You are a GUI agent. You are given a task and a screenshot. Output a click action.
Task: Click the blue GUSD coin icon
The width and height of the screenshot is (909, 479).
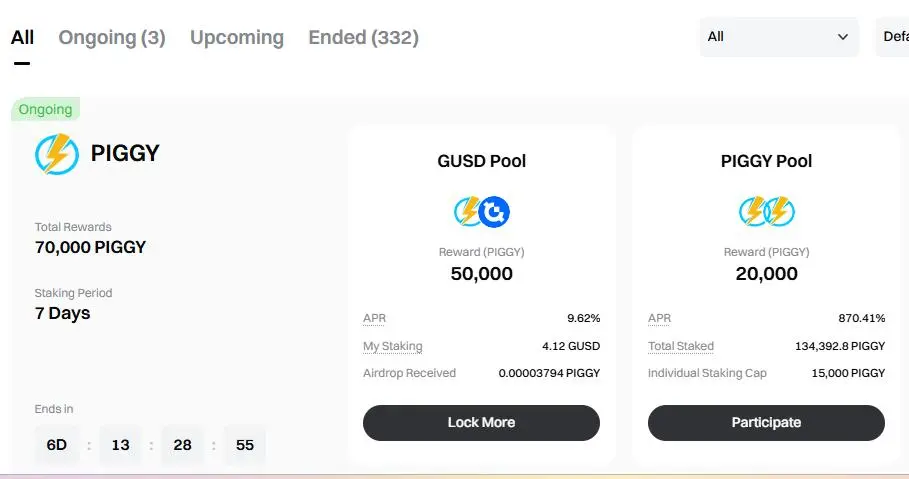point(493,211)
